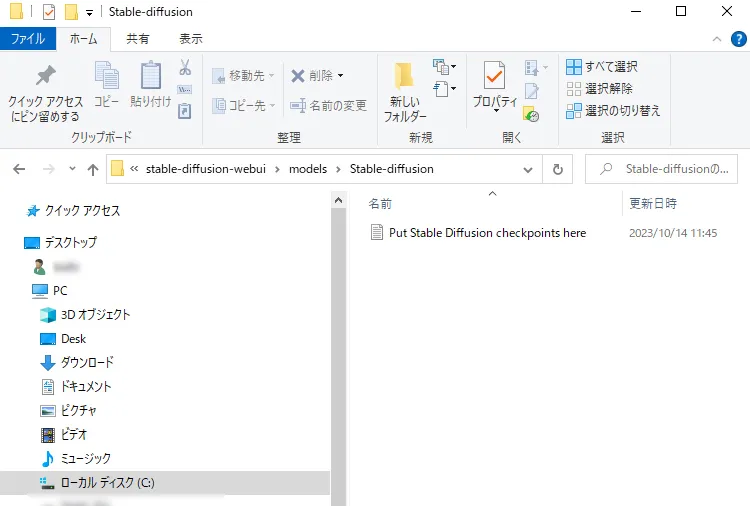This screenshot has height=506, width=750.
Task: Click the Stable-diffusion search box
Action: [662, 169]
